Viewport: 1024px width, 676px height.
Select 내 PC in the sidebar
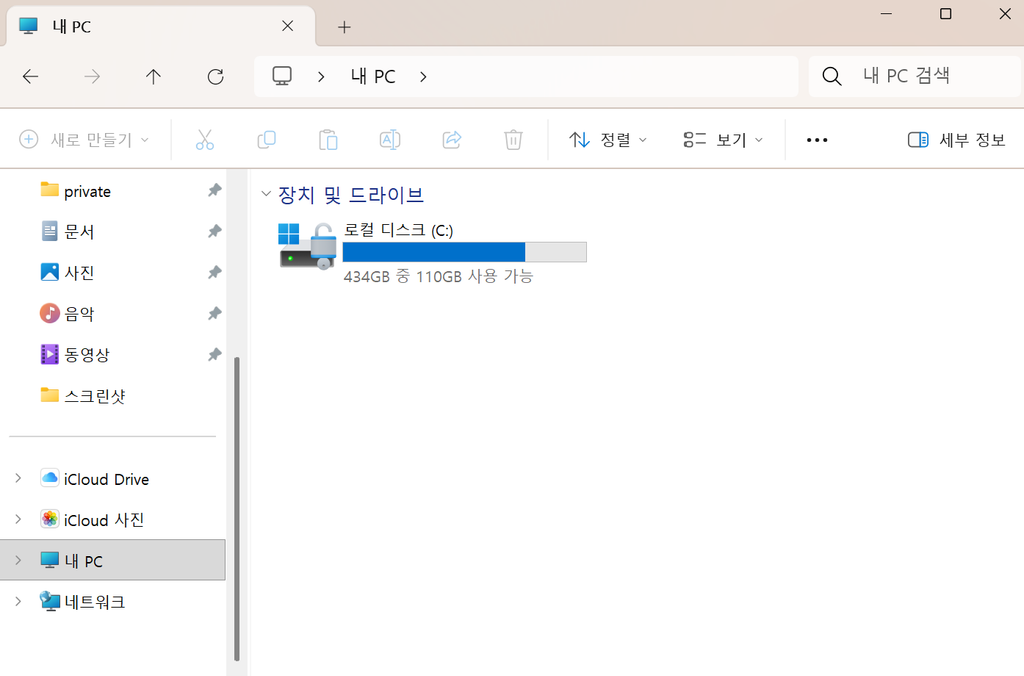112,560
